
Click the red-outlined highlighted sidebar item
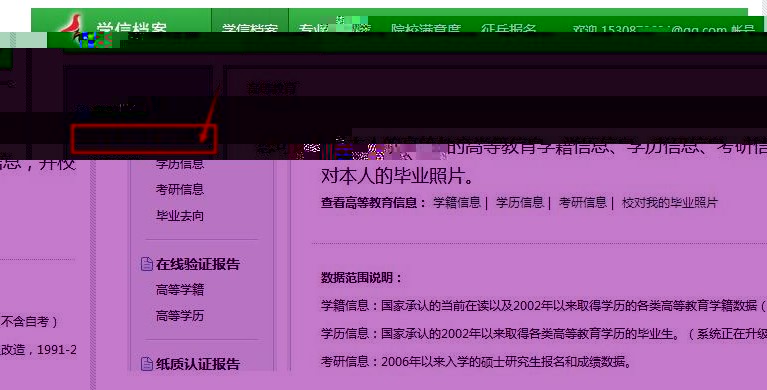[143, 138]
